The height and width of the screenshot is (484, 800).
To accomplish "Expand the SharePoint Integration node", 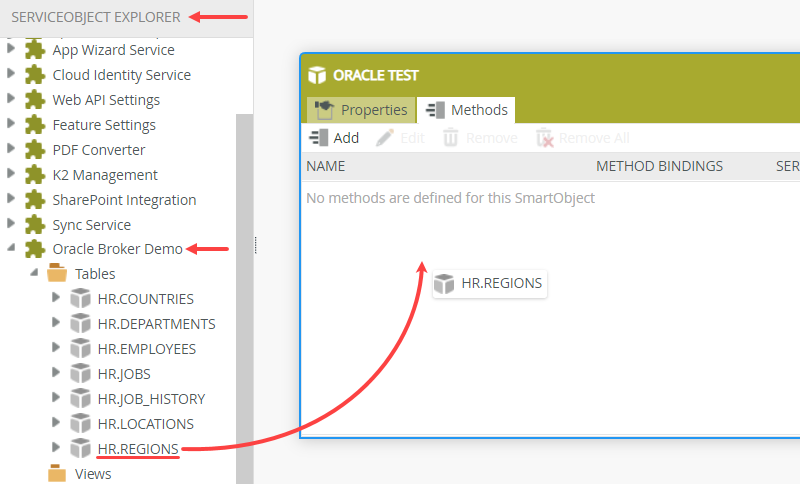I will [x=11, y=198].
